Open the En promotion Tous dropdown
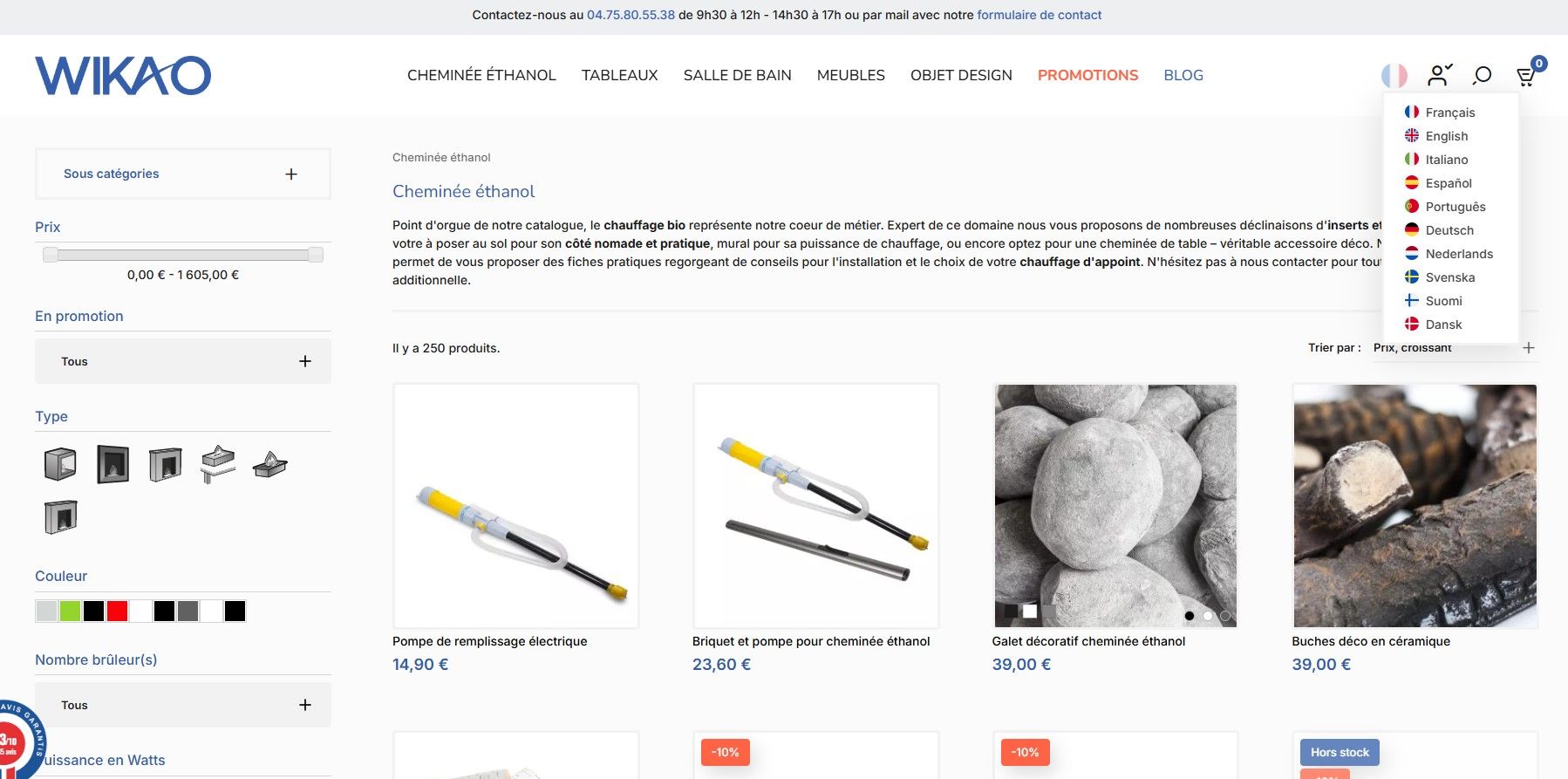This screenshot has height=779, width=1568. [183, 361]
